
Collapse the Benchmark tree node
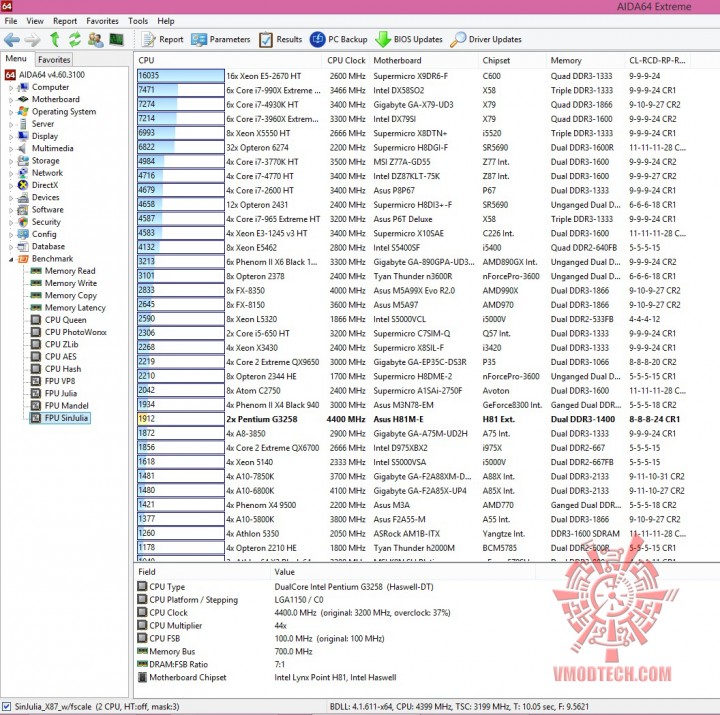tap(11, 259)
